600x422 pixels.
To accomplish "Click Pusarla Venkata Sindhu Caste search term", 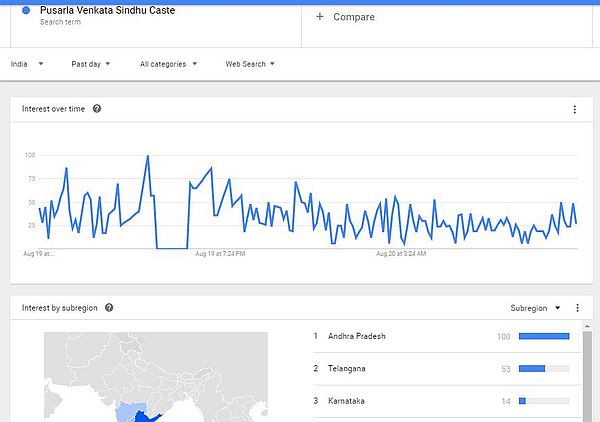I will (x=108, y=10).
